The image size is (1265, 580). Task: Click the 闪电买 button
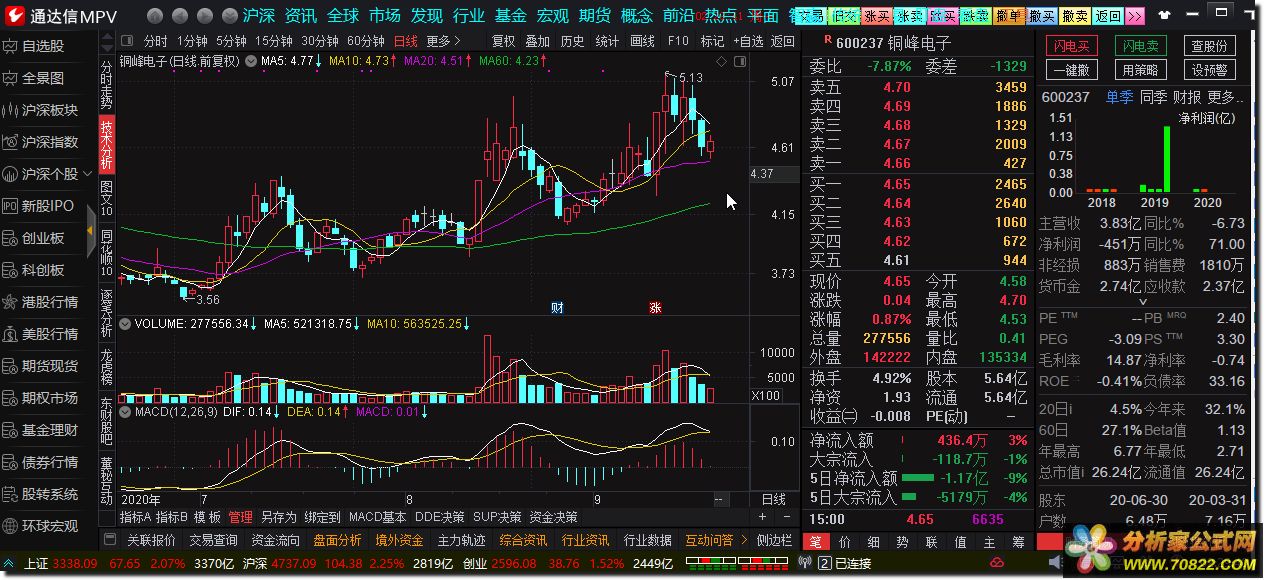(x=1071, y=47)
